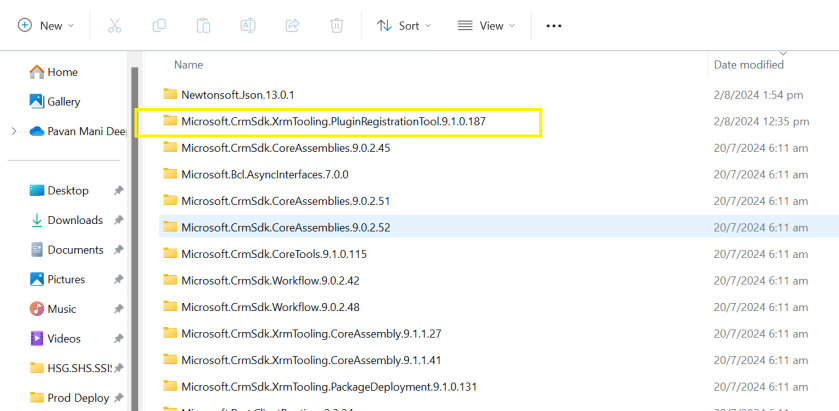839x411 pixels.
Task: Open the New item dropdown
Action: tap(45, 26)
